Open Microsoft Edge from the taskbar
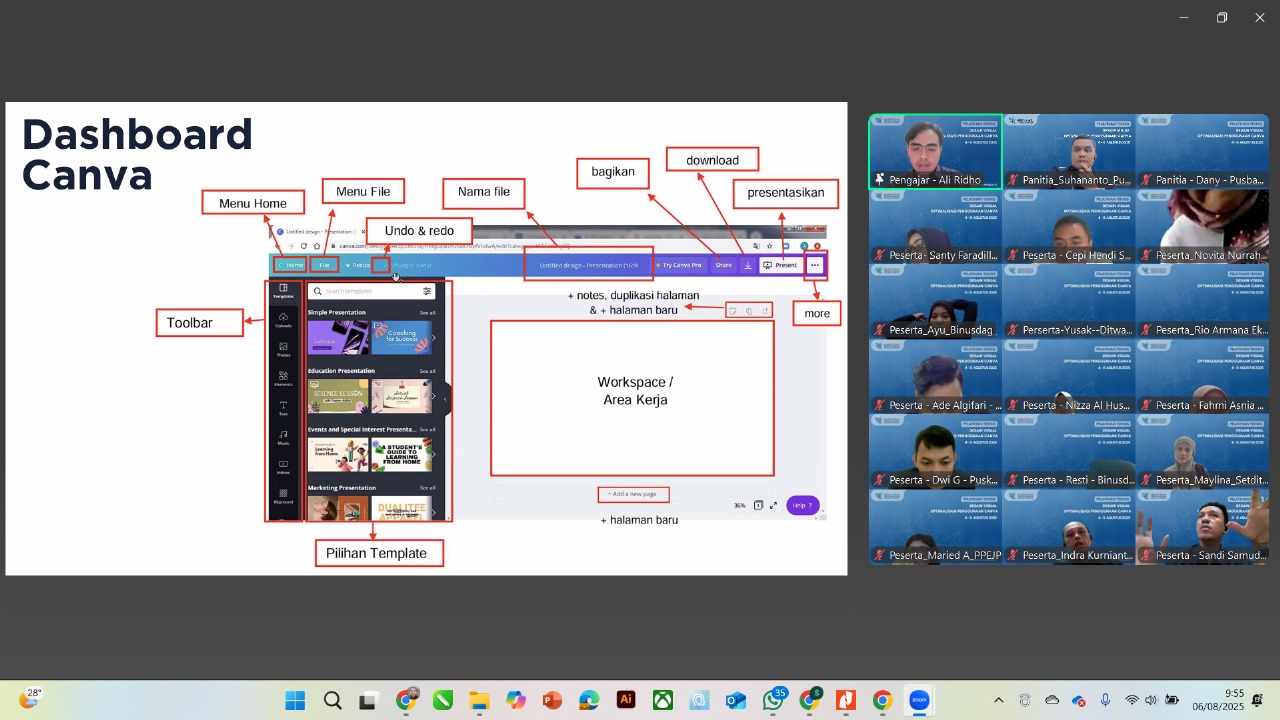Image resolution: width=1280 pixels, height=720 pixels. (x=589, y=700)
